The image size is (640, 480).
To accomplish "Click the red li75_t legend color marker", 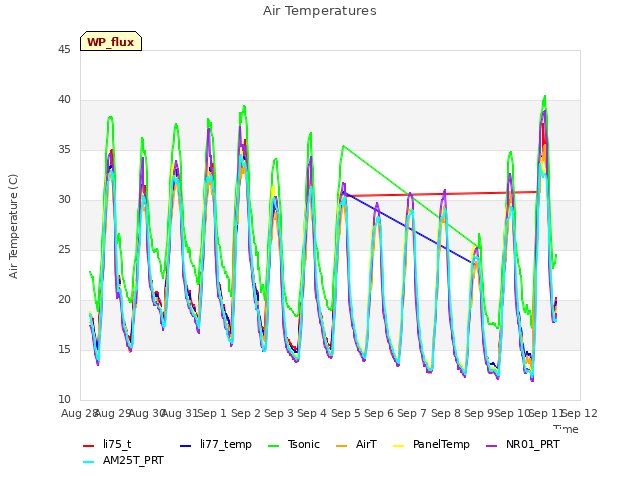I will pyautogui.click(x=89, y=445).
